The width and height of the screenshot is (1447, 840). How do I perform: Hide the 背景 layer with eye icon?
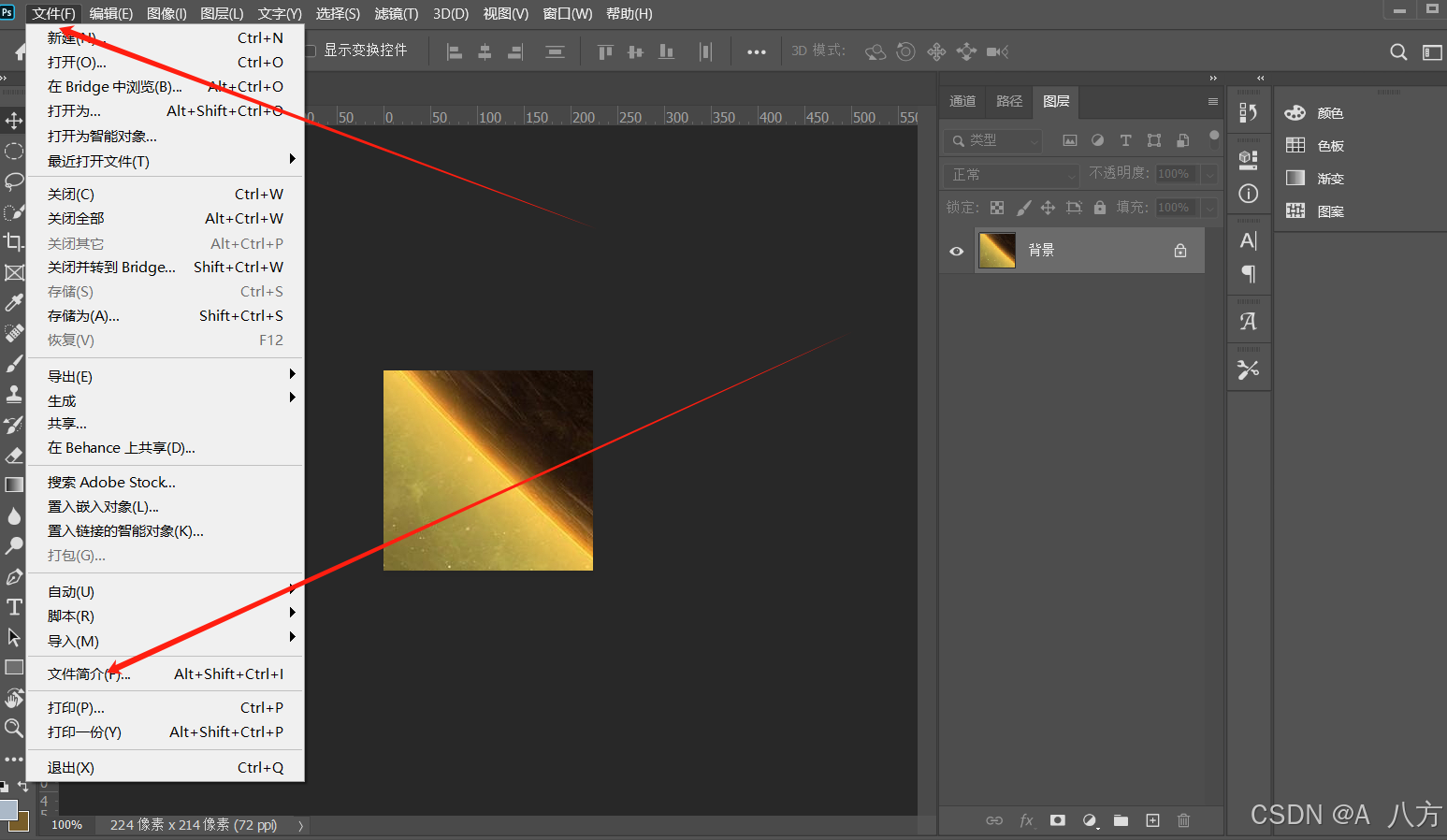pyautogui.click(x=956, y=251)
